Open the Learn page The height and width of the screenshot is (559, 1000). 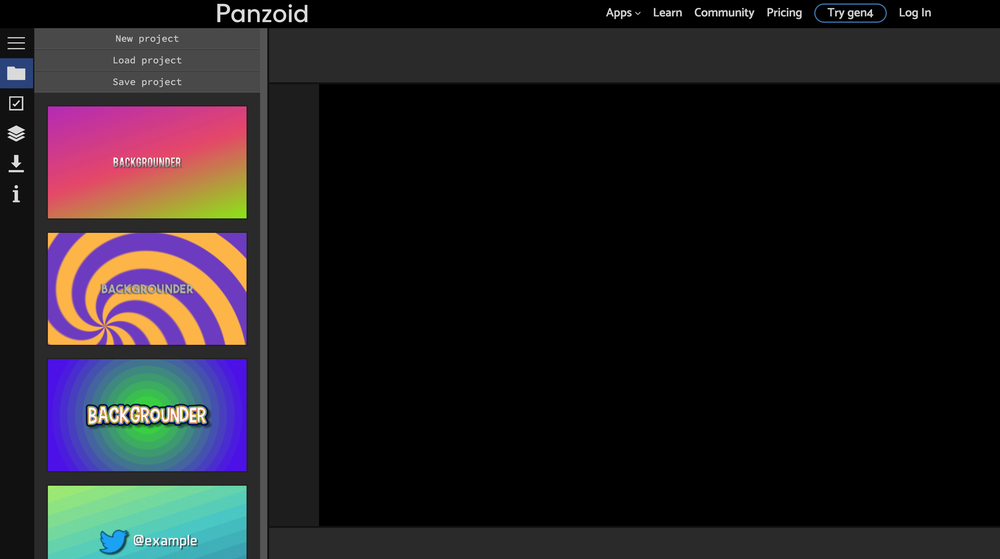[x=667, y=13]
